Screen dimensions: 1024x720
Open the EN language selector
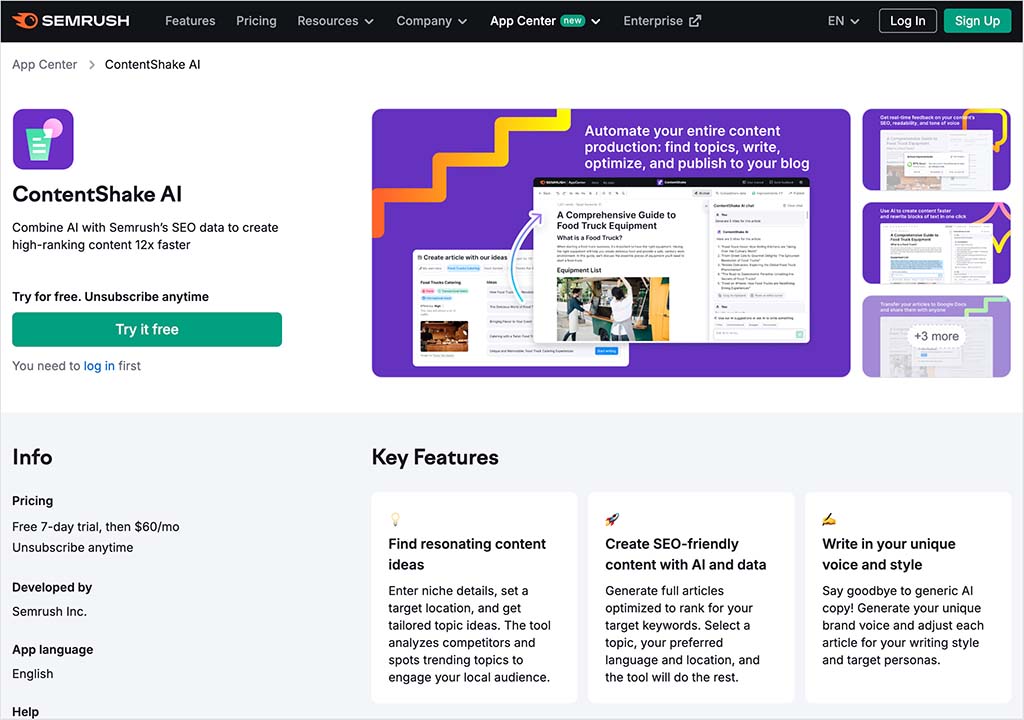(843, 21)
